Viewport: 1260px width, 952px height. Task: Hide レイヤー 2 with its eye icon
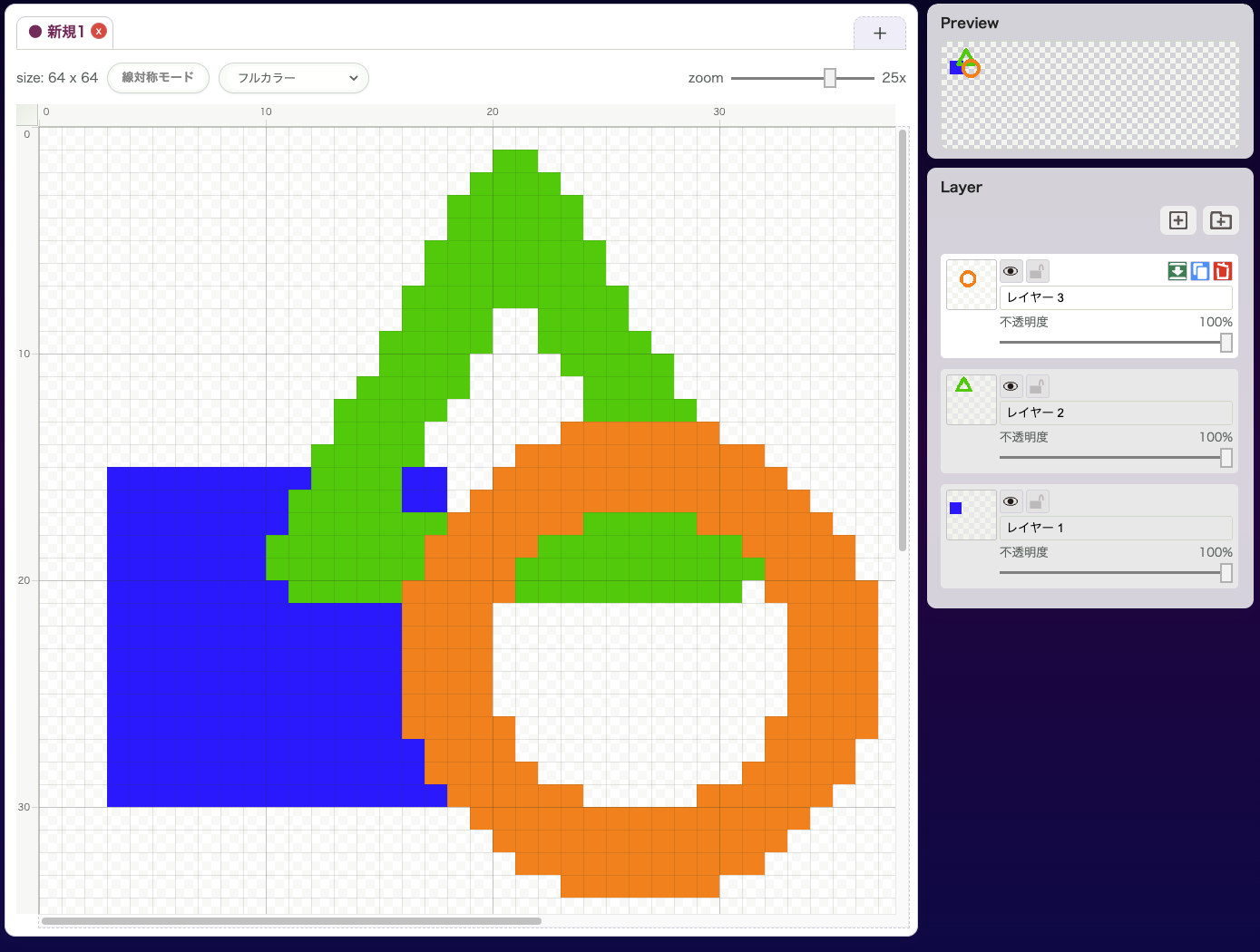[x=1011, y=386]
